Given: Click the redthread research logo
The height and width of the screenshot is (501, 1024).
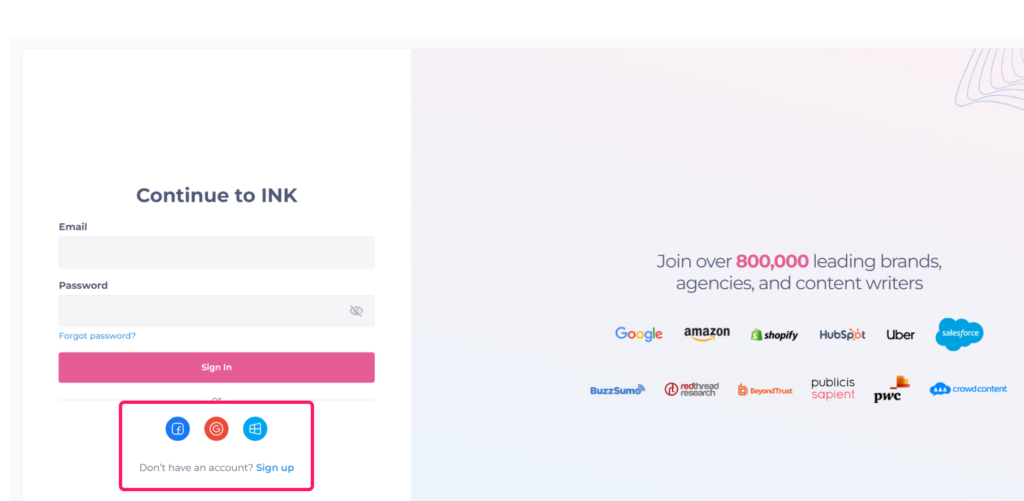Looking at the screenshot, I should click(x=691, y=389).
